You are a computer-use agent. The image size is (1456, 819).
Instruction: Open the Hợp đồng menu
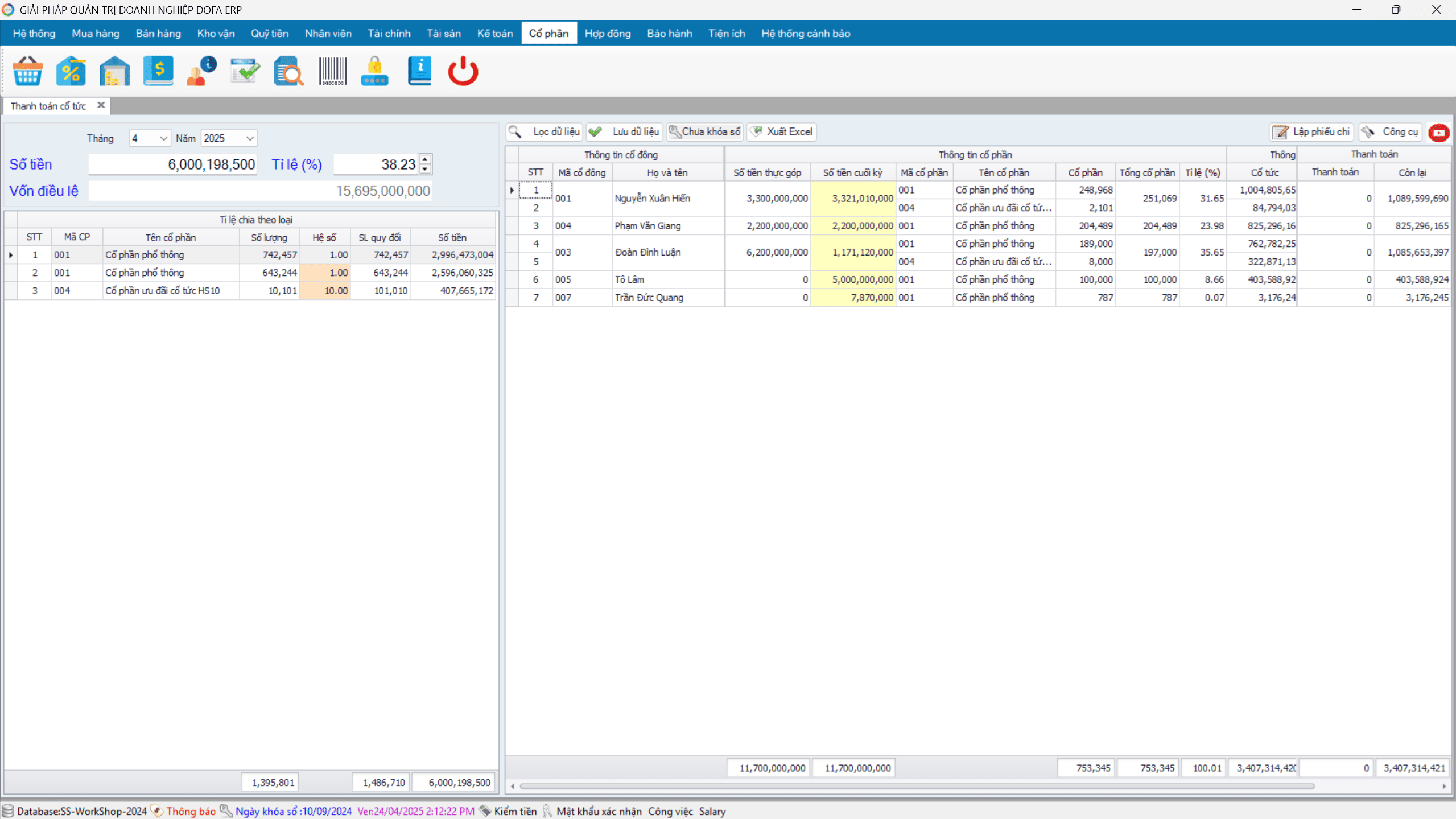[608, 33]
